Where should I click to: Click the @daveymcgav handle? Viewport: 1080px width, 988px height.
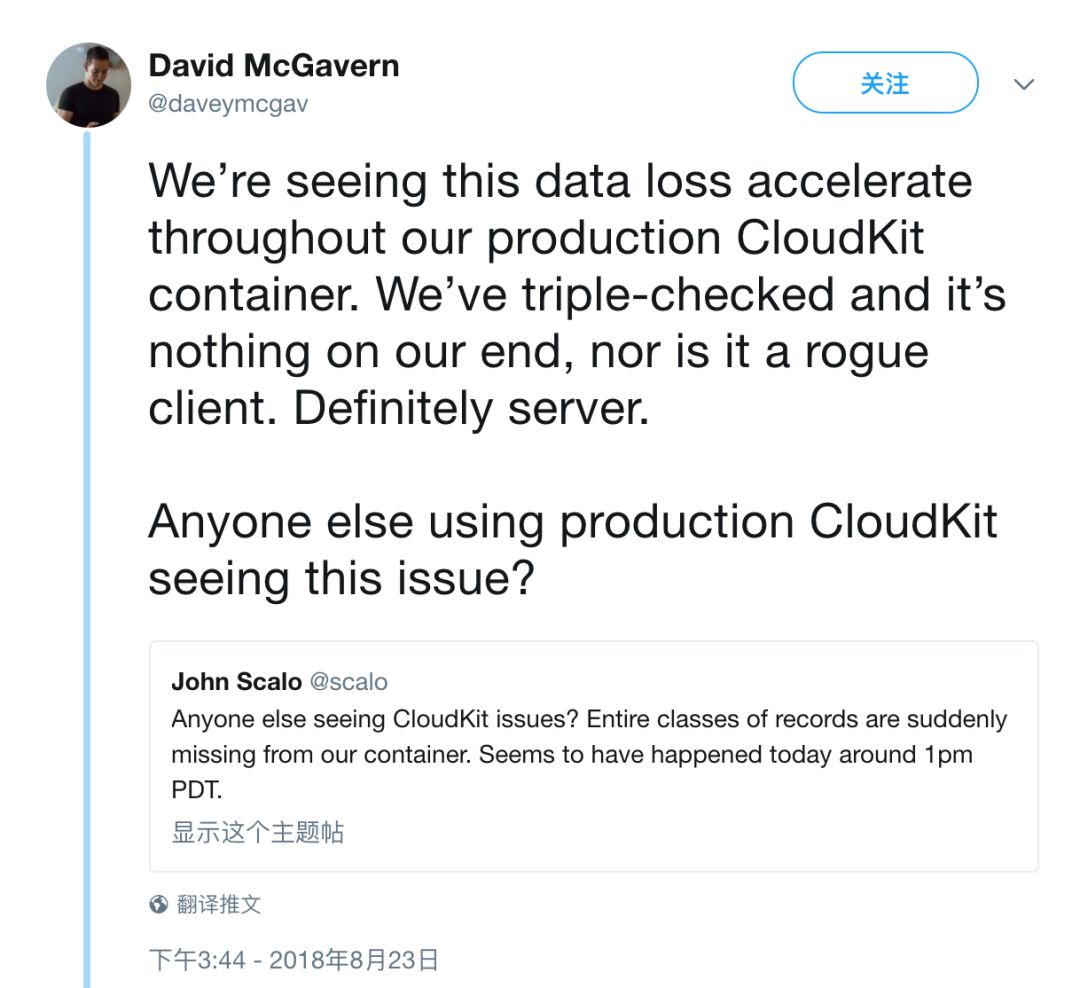[228, 103]
